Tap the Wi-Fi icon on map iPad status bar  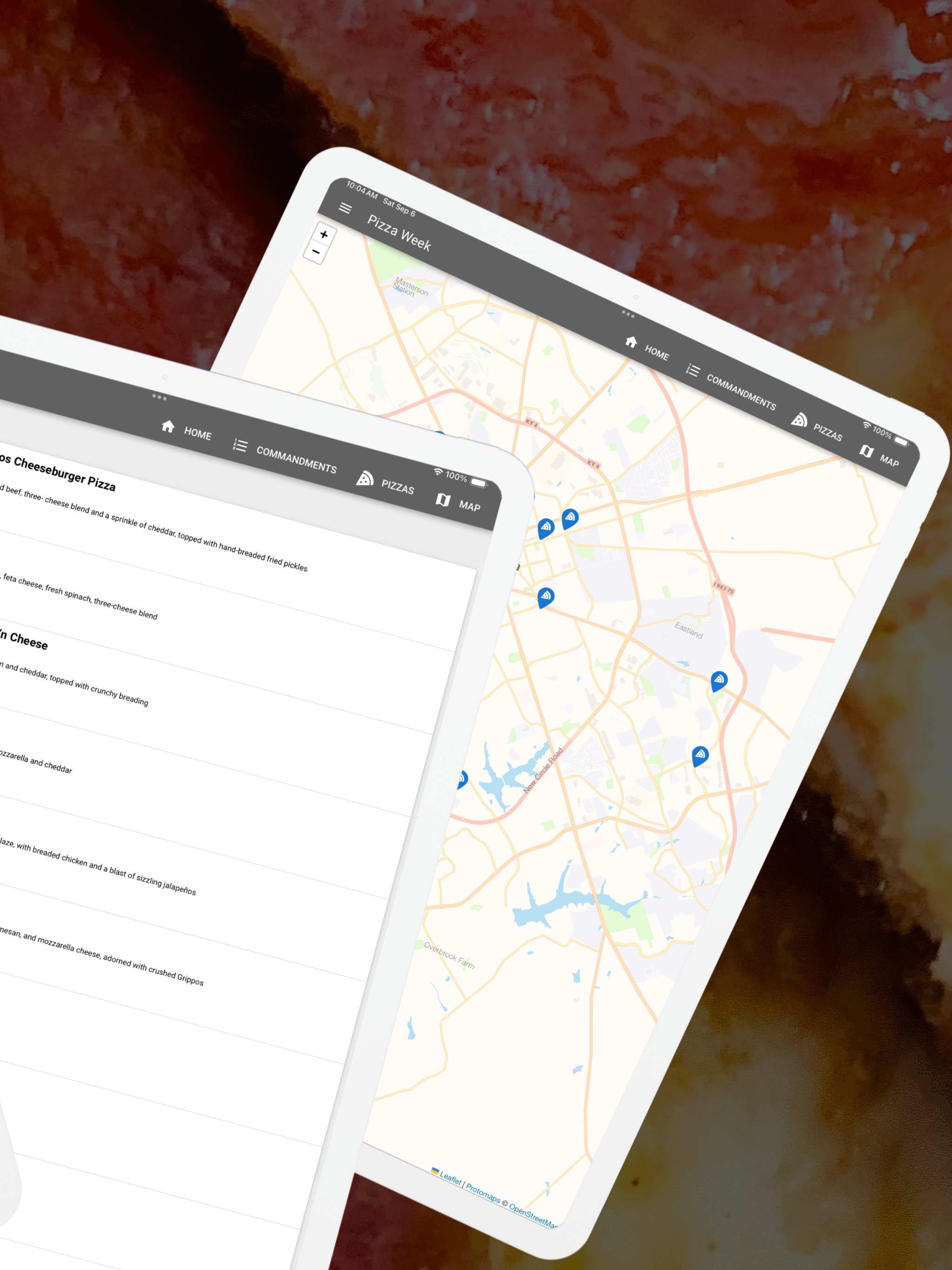coord(866,425)
